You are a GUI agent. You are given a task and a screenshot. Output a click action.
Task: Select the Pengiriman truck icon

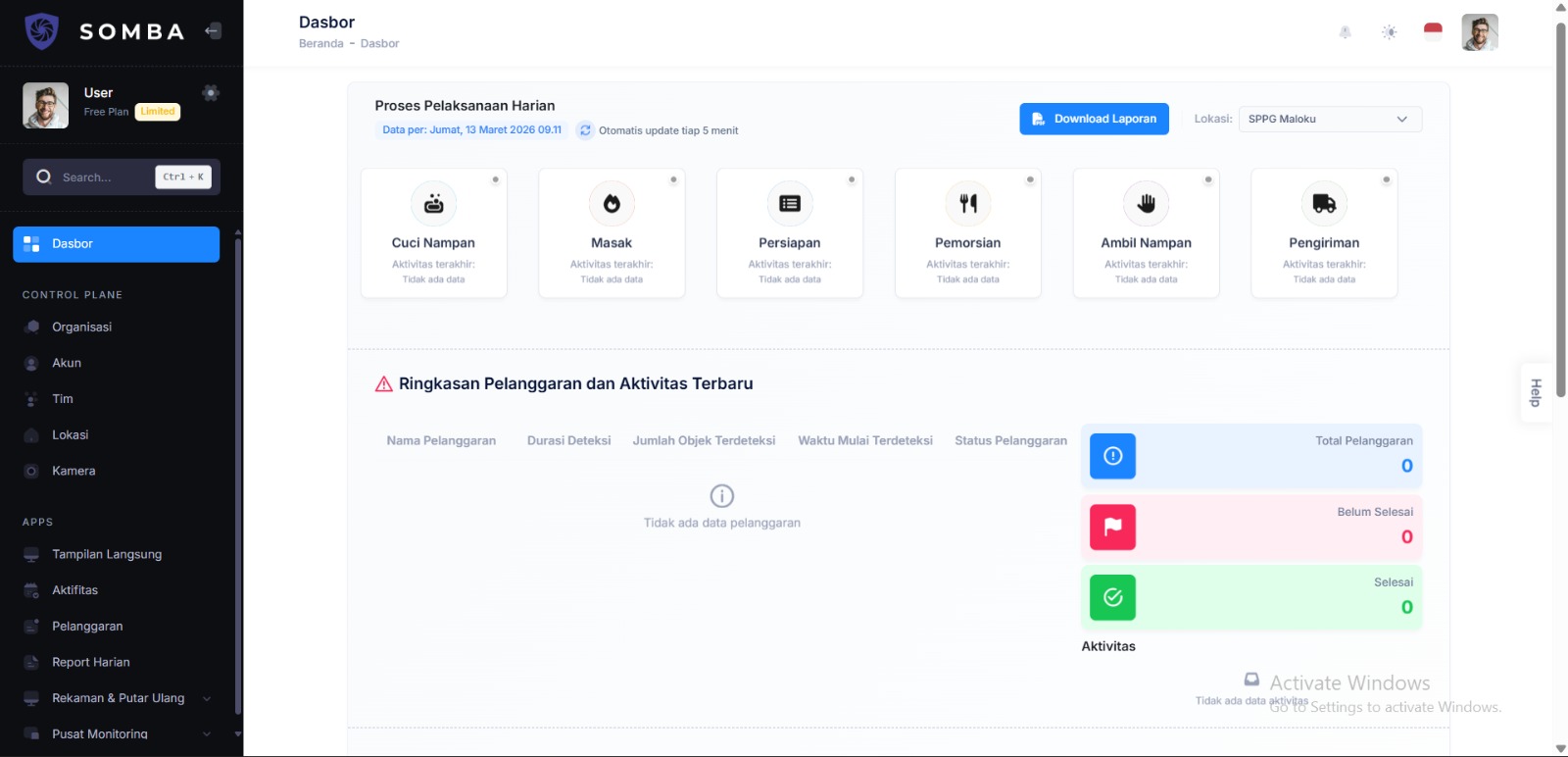click(x=1324, y=204)
